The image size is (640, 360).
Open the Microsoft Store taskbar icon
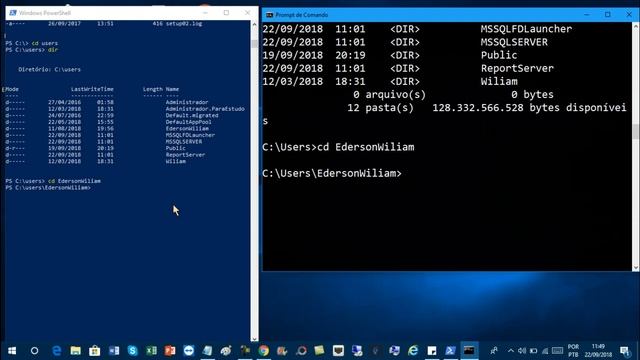[x=95, y=351]
